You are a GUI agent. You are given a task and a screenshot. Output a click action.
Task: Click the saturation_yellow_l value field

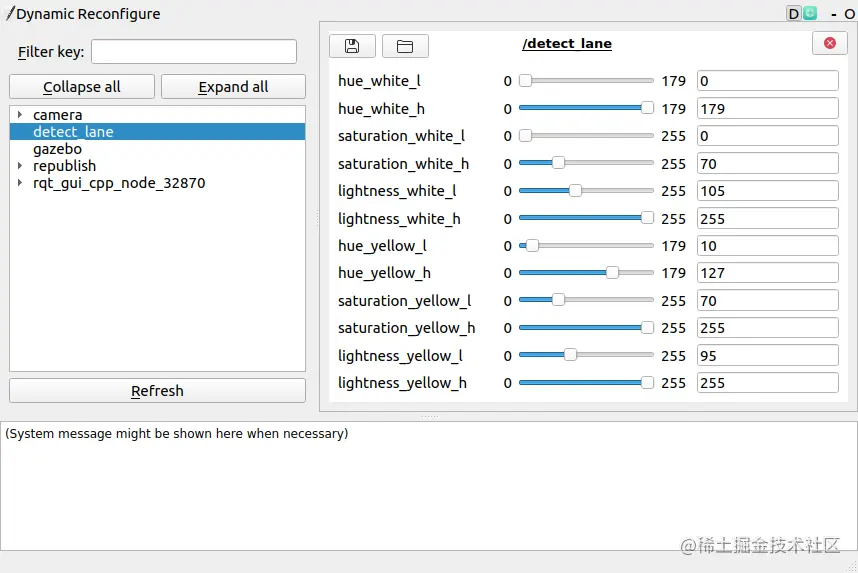(768, 300)
